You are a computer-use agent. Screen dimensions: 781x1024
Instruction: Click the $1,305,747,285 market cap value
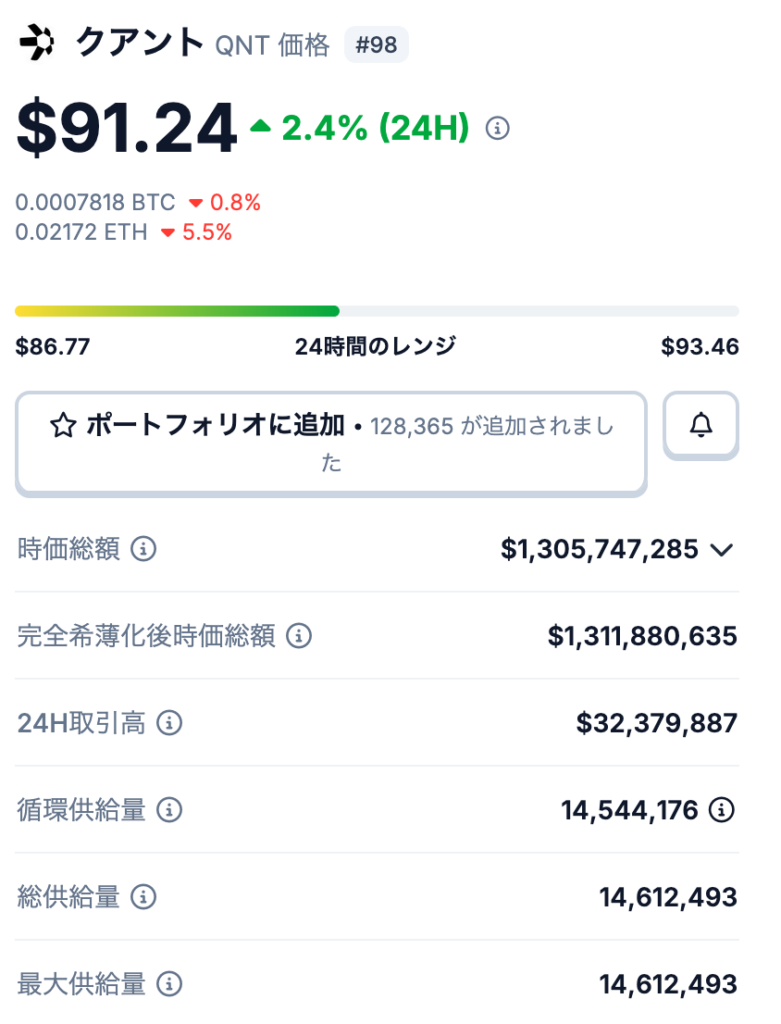[599, 549]
